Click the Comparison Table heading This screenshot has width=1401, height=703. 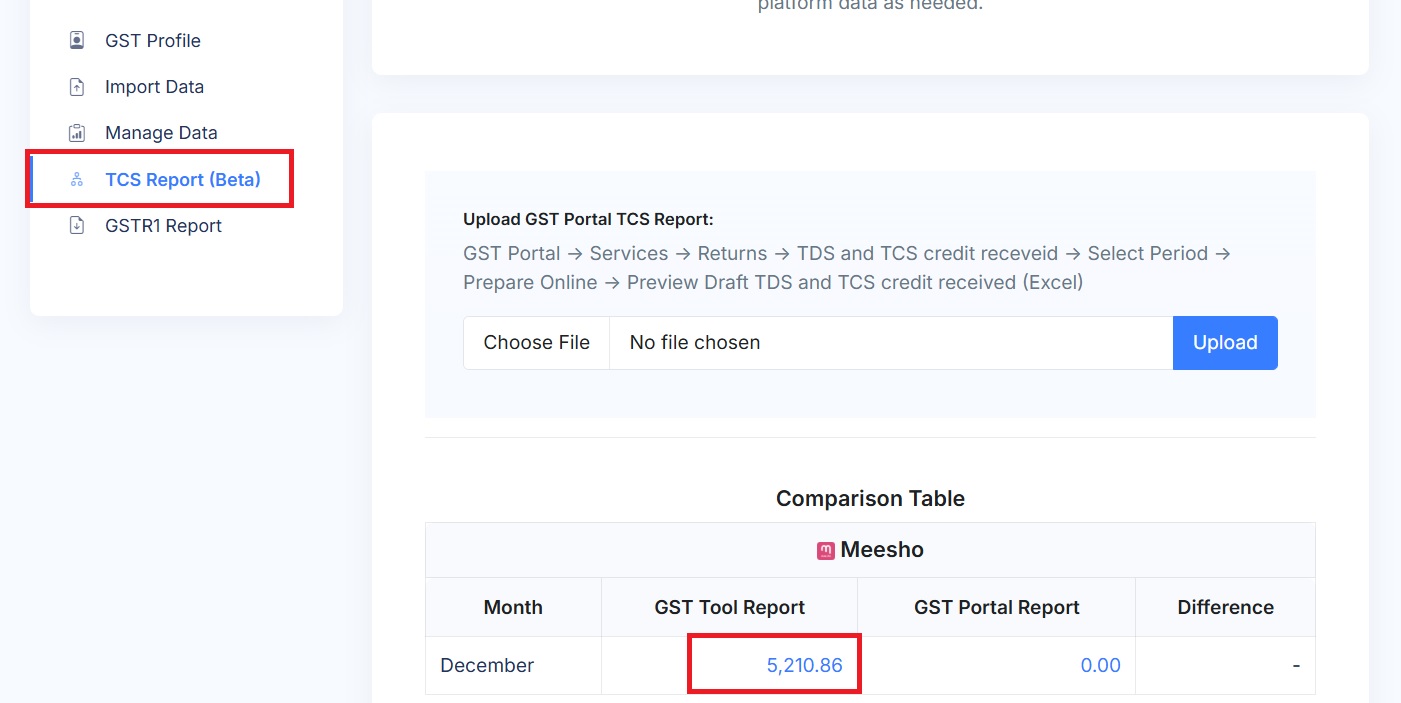pyautogui.click(x=870, y=498)
